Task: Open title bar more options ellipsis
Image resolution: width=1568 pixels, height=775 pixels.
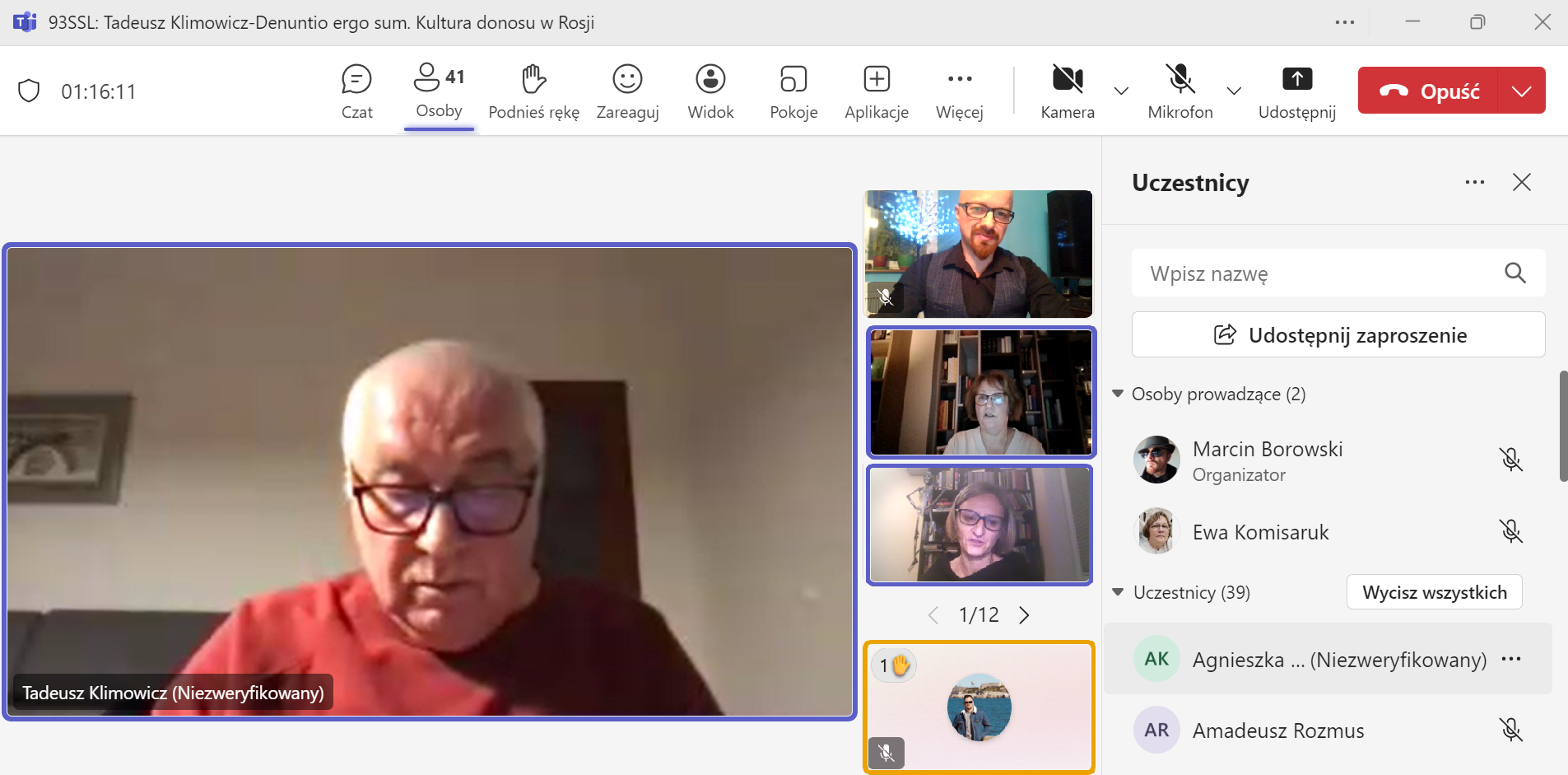Action: pos(1345,22)
